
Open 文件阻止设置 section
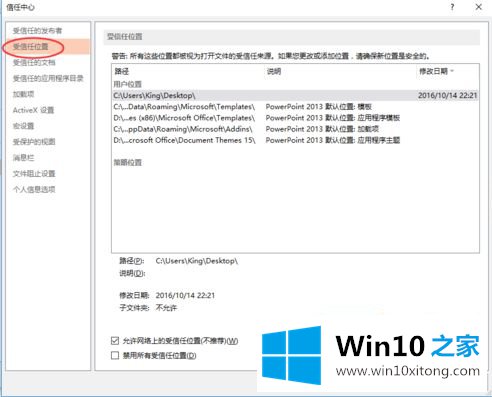point(34,174)
